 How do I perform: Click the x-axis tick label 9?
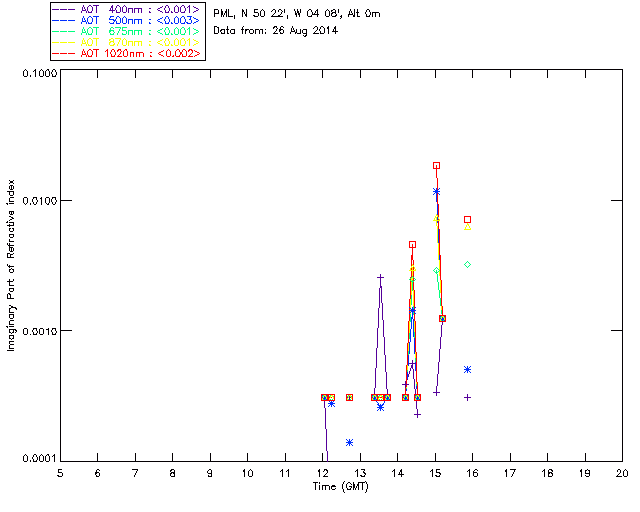(210, 473)
